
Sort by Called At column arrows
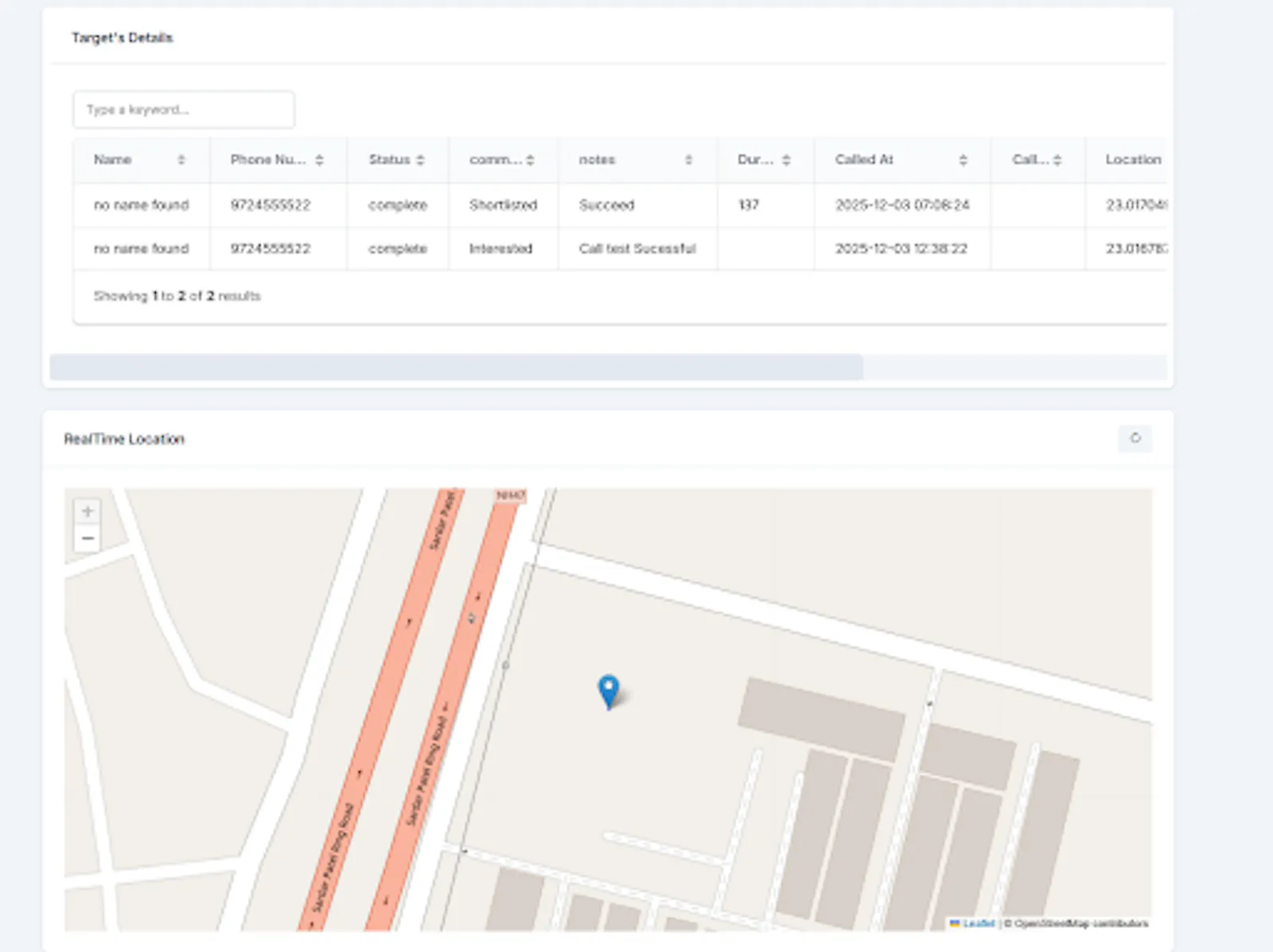(x=963, y=160)
